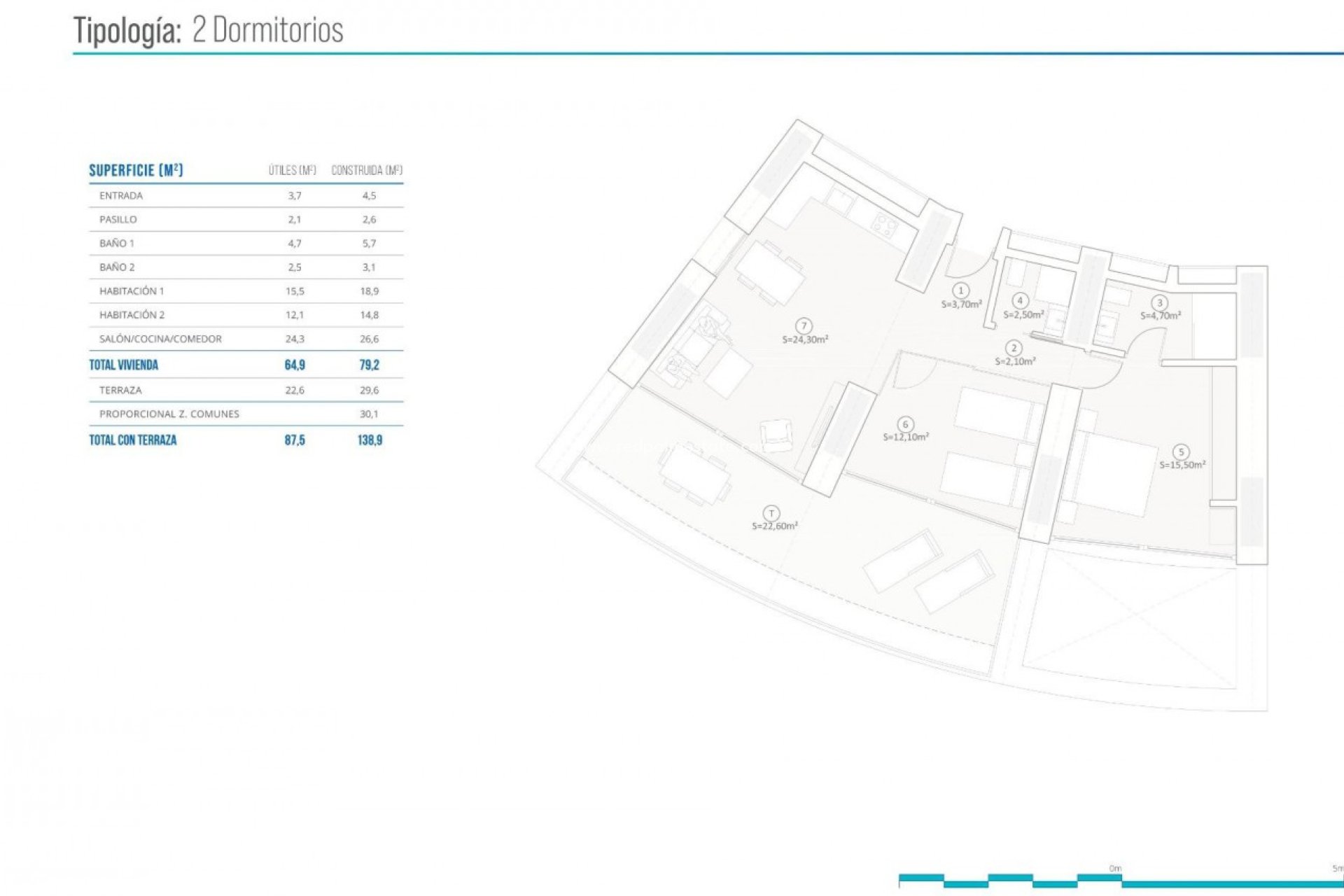1344x896 pixels.
Task: Click the 'S=12,10m²' bedroom plan label
Action: pos(906,437)
